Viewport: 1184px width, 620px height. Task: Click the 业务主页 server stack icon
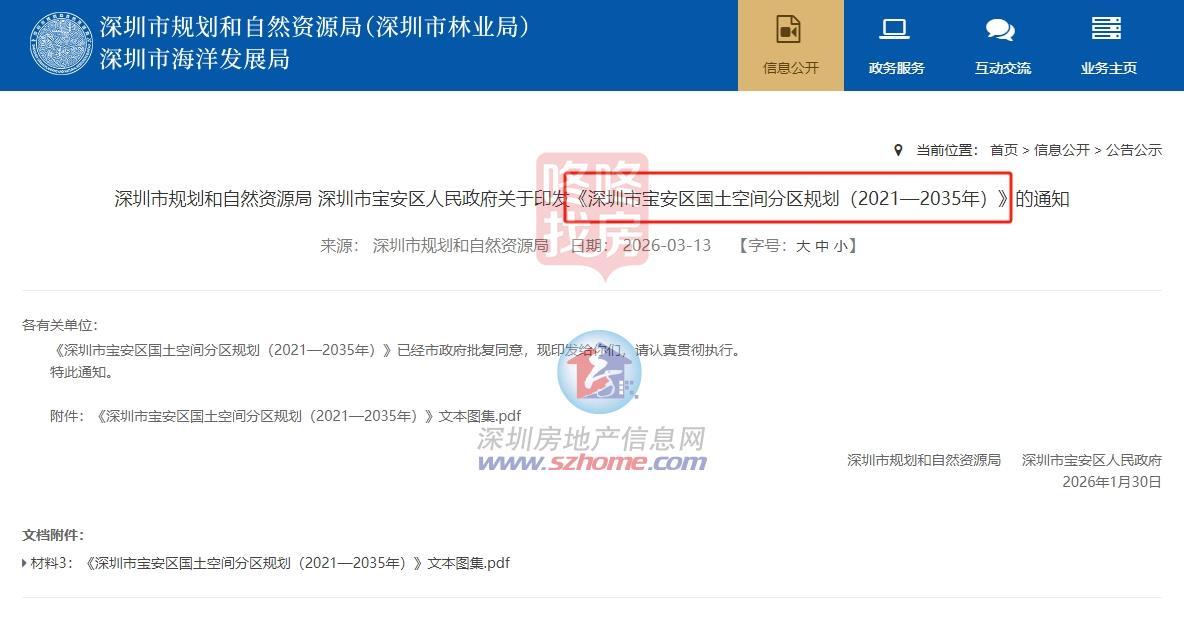[x=1106, y=29]
